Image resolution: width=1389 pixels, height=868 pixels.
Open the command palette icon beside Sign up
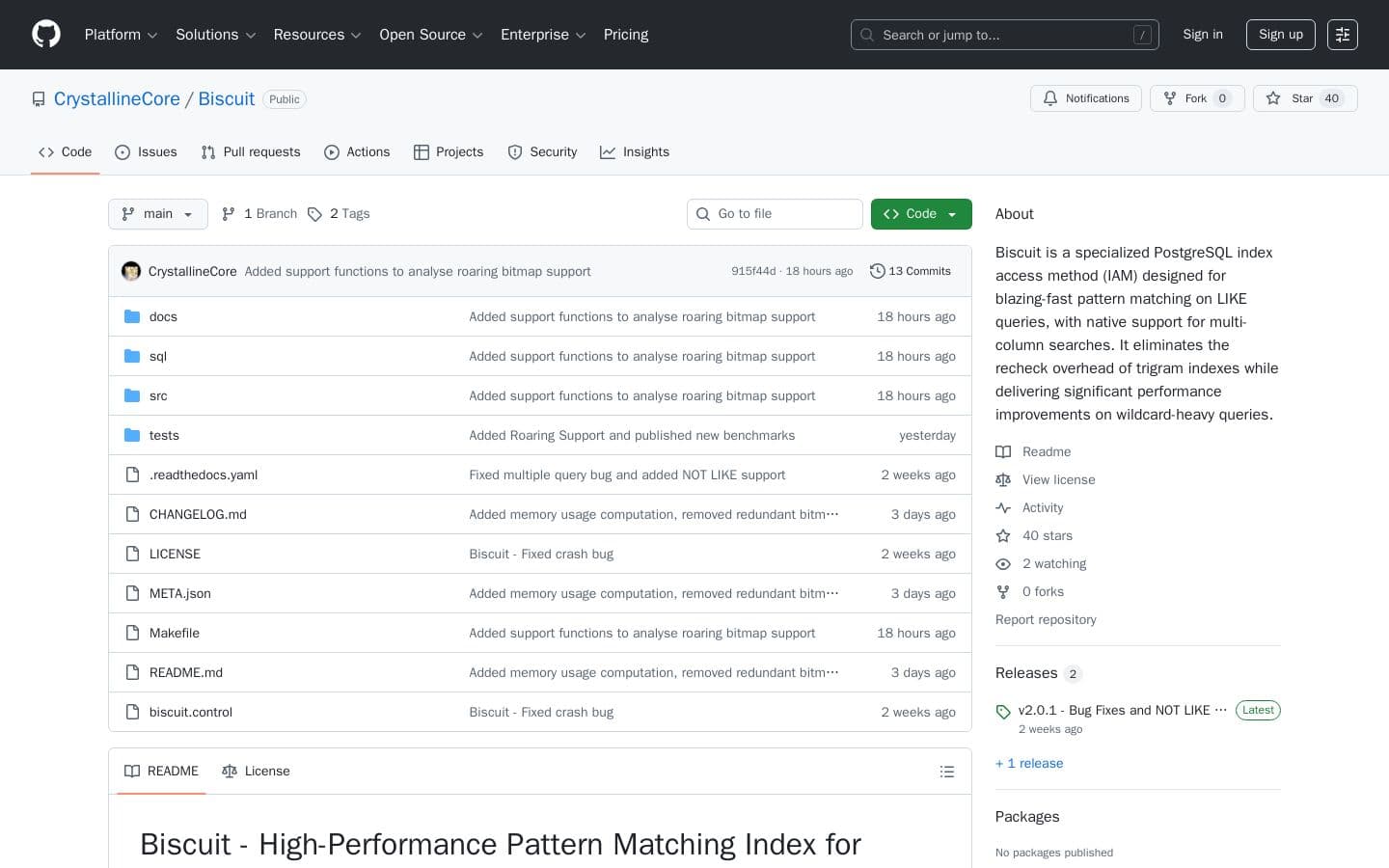(1343, 35)
